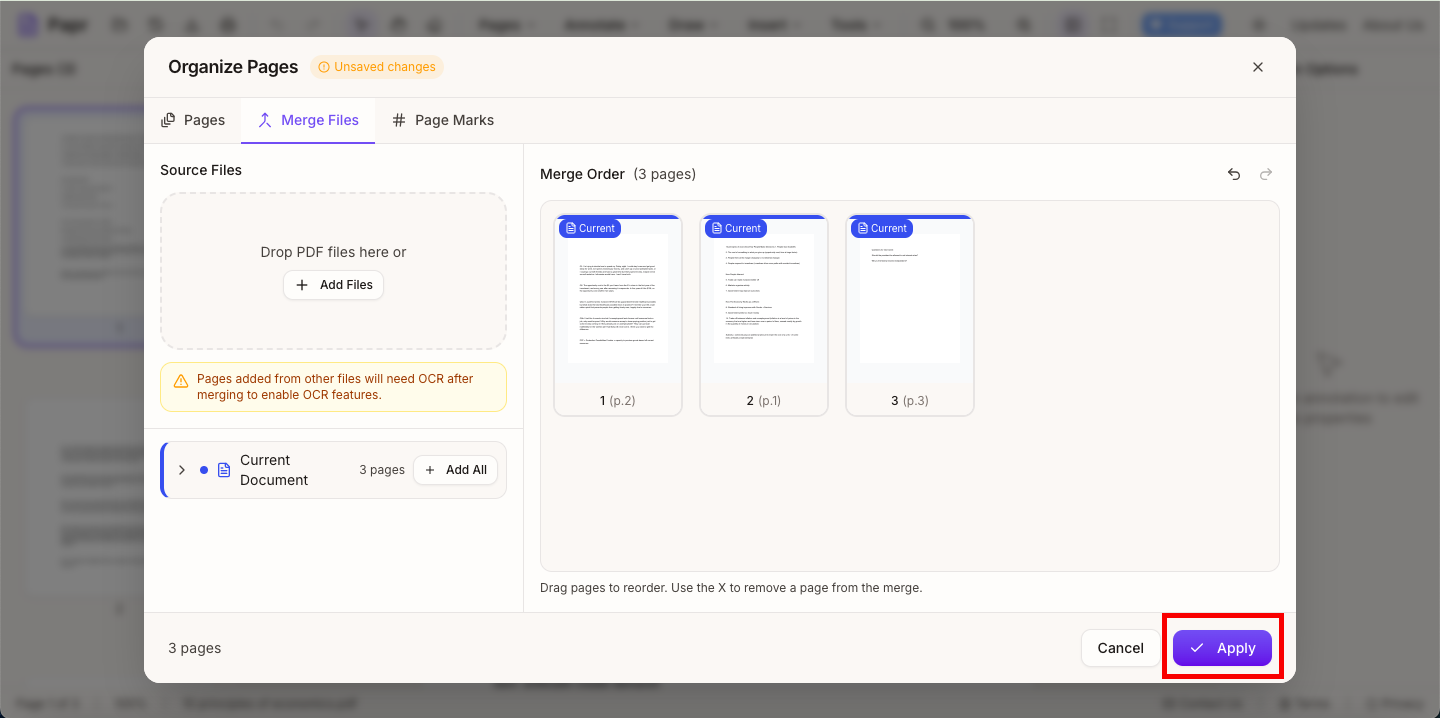Click the Unsaved changes badge
The image size is (1440, 718).
click(377, 66)
